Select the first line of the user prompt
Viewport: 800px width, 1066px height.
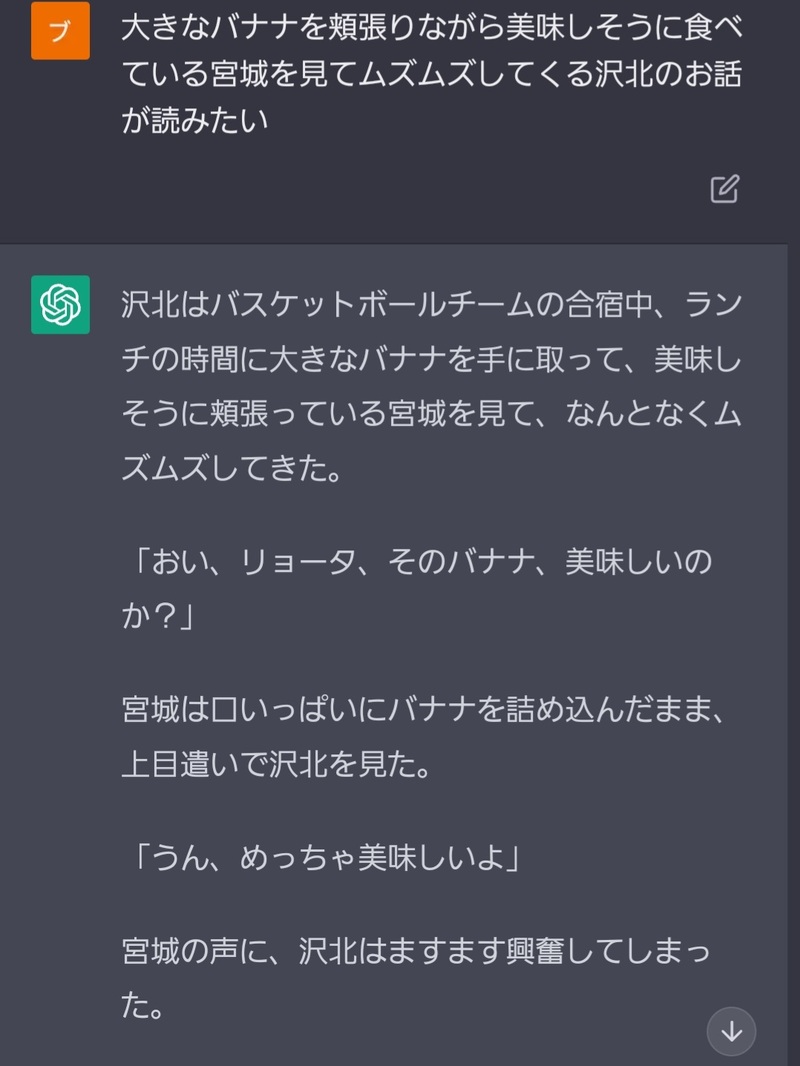click(431, 29)
